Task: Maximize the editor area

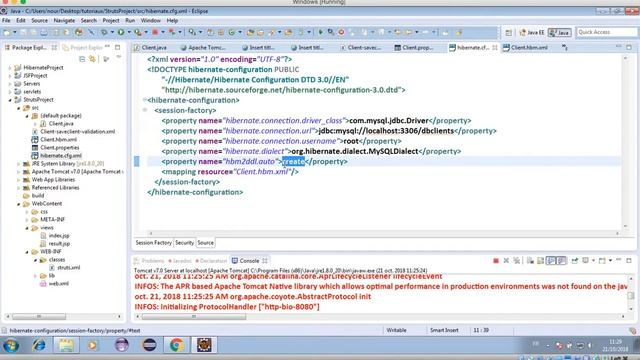Action: (629, 47)
